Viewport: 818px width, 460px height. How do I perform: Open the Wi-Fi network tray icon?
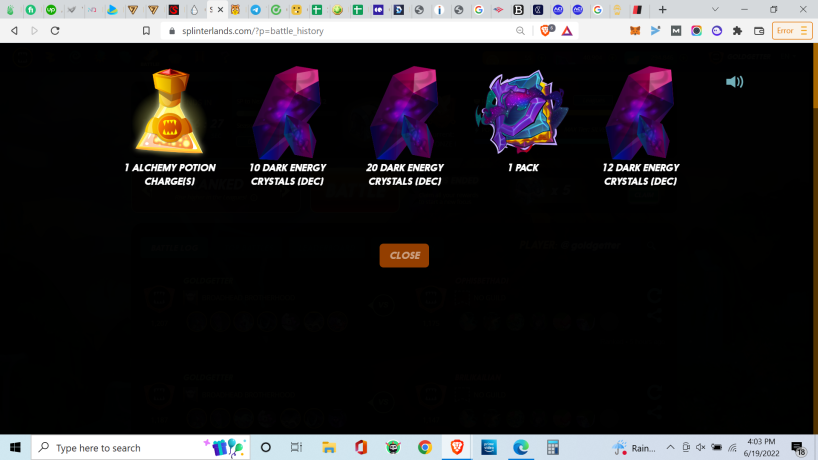pyautogui.click(x=732, y=447)
